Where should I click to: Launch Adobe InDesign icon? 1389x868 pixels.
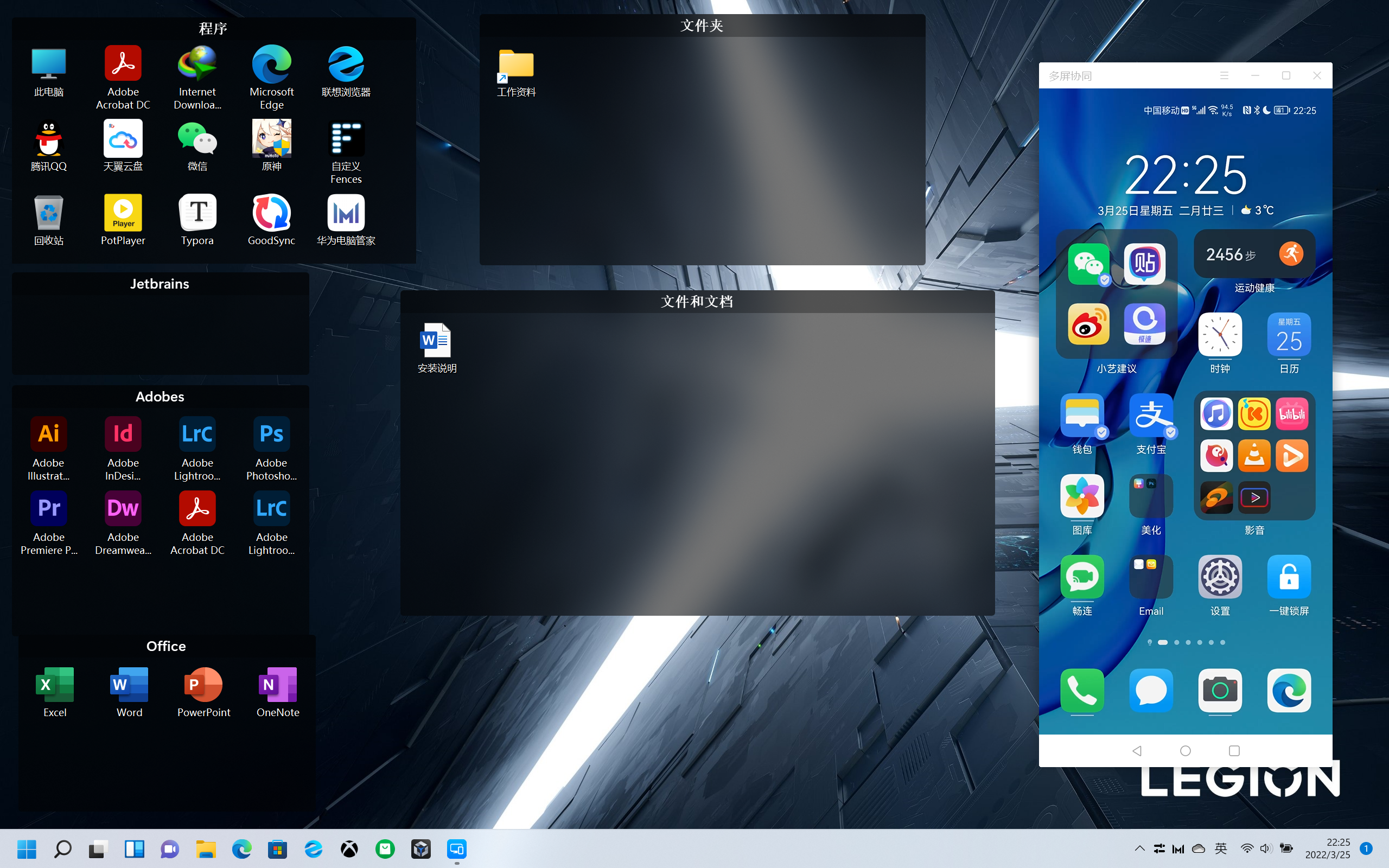[x=123, y=448]
